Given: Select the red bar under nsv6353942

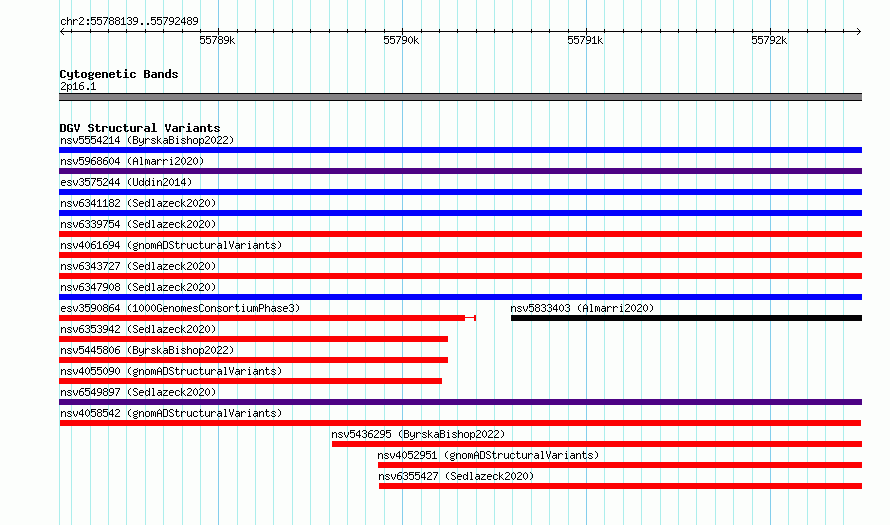Looking at the screenshot, I should tap(254, 339).
